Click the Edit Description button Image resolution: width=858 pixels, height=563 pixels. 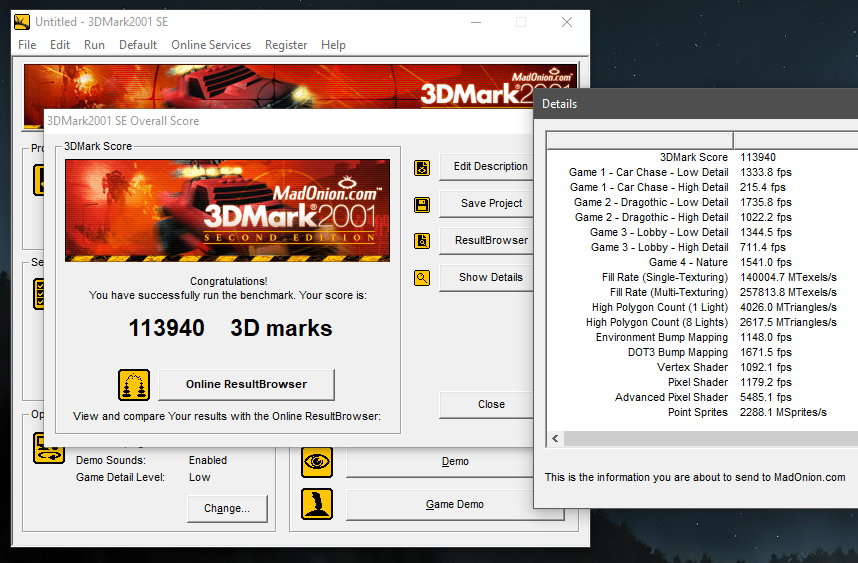coord(486,166)
